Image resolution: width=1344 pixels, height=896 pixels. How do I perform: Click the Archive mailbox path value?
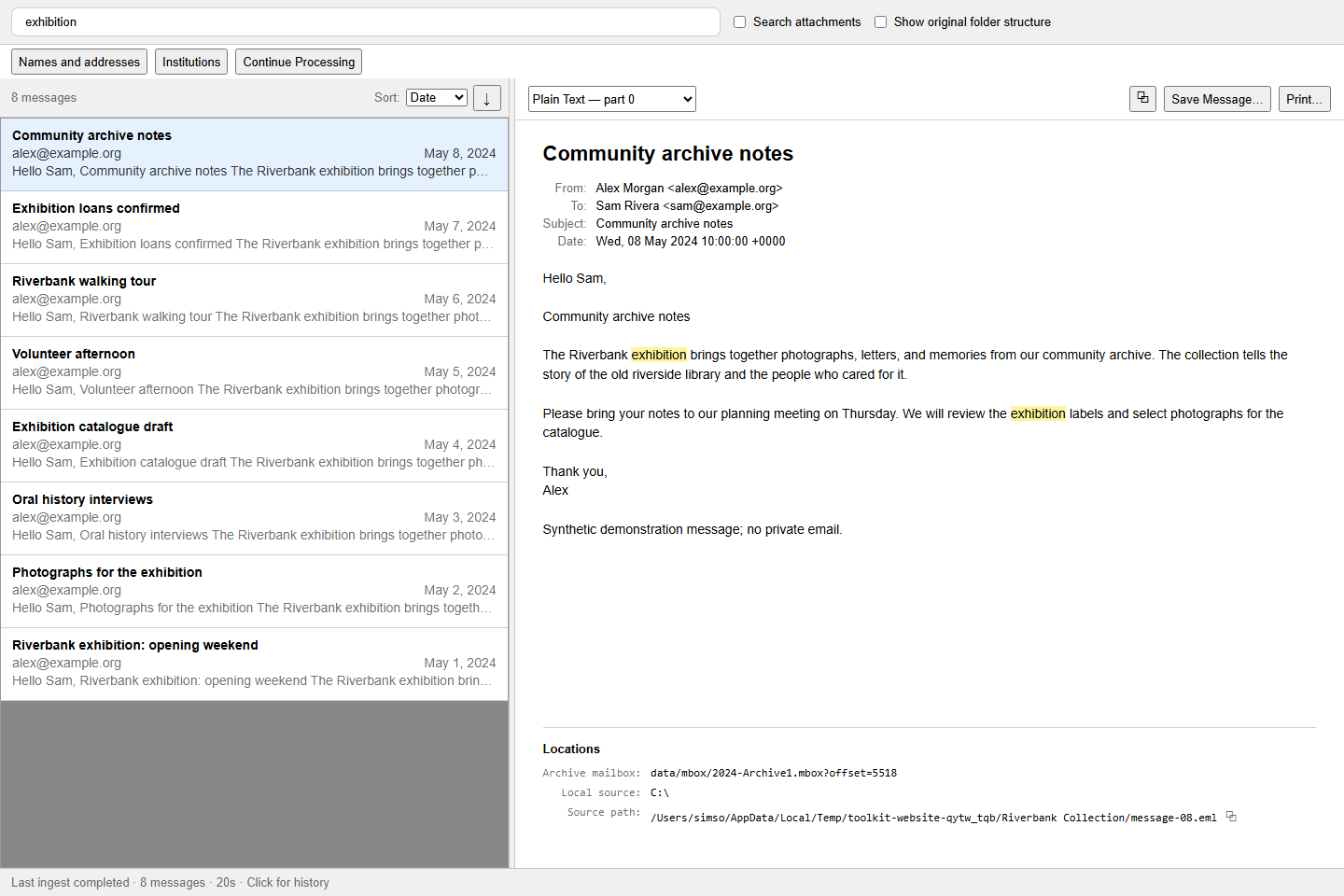774,773
